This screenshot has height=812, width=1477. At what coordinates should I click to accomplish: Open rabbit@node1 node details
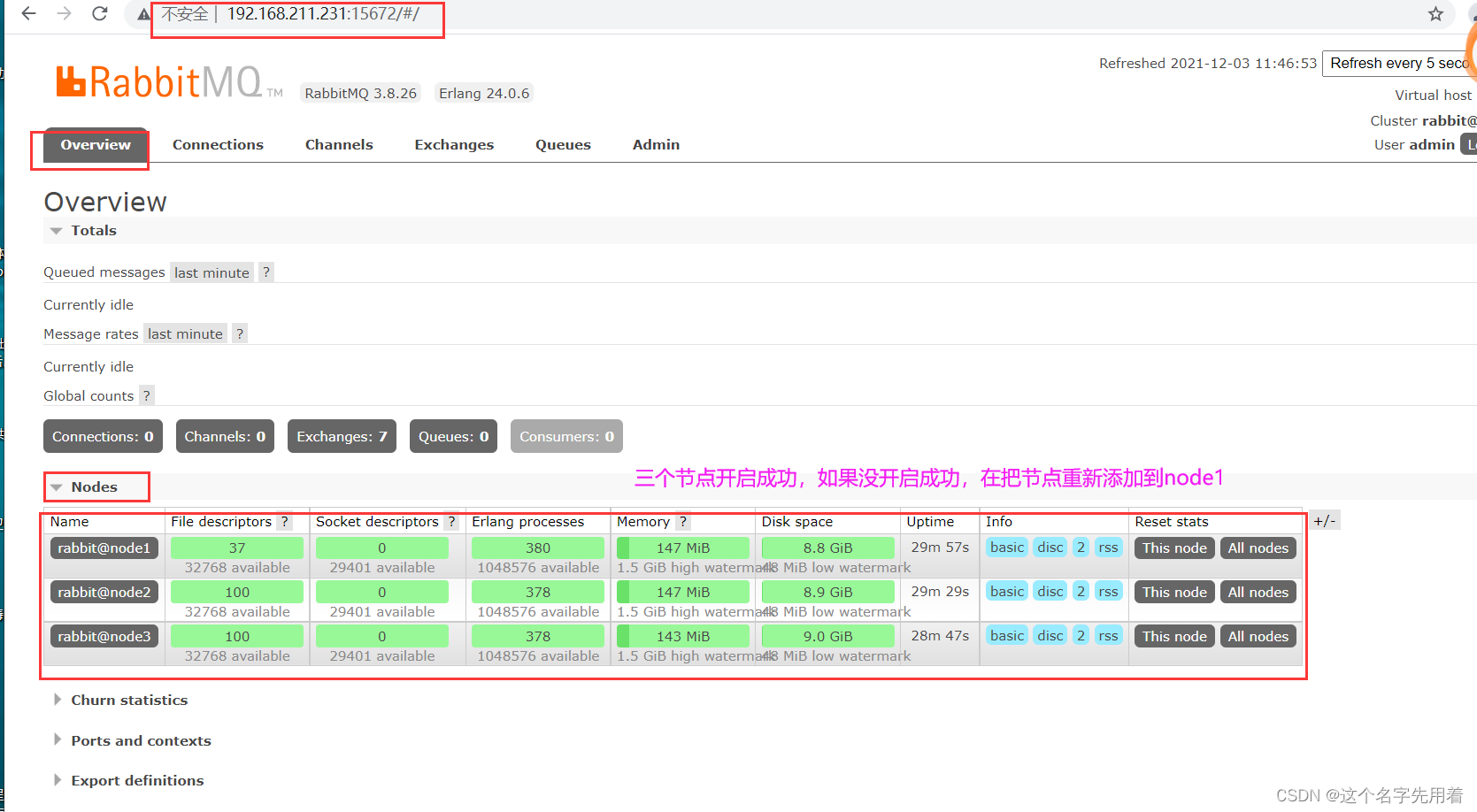[x=104, y=548]
